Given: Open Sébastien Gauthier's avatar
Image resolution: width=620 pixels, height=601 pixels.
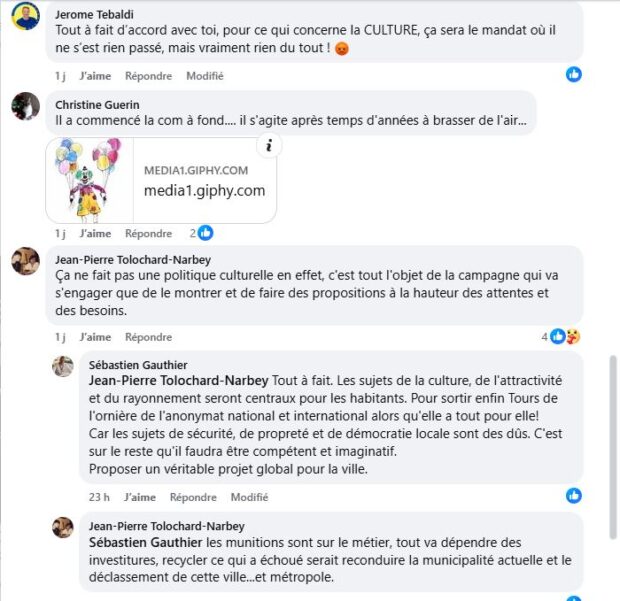Looking at the screenshot, I should point(63,366).
